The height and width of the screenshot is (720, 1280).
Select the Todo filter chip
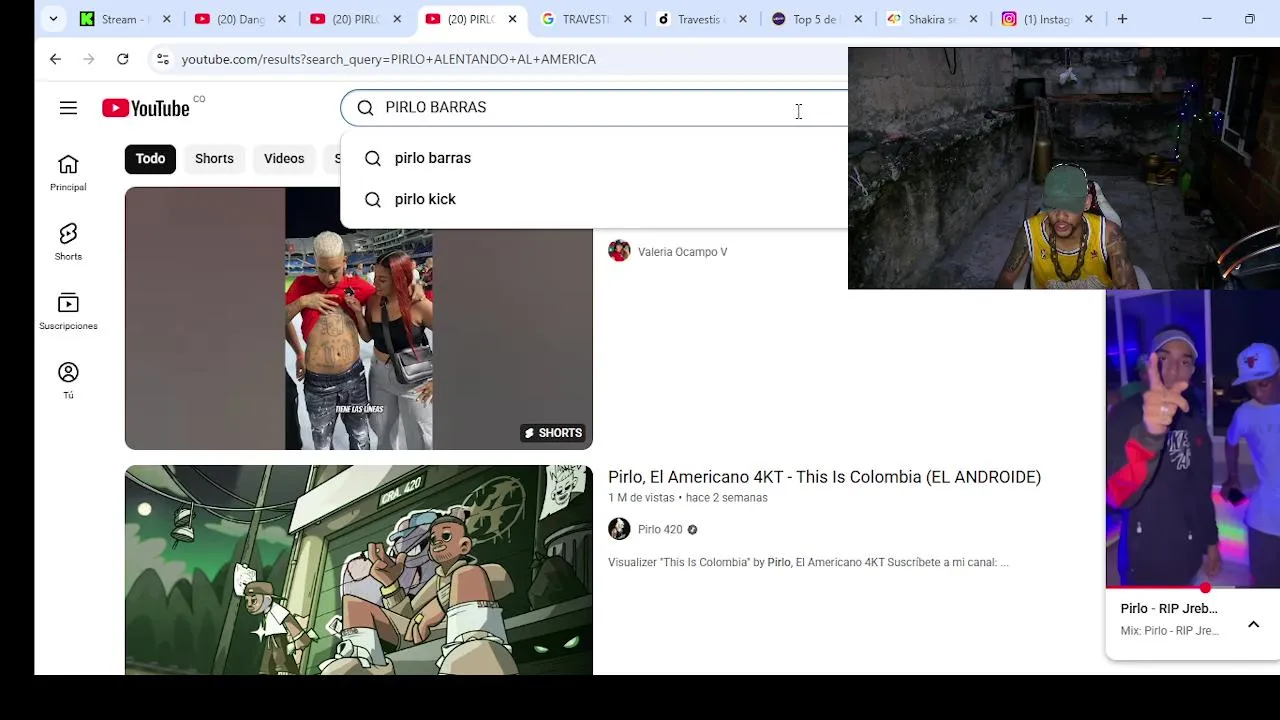tap(150, 159)
